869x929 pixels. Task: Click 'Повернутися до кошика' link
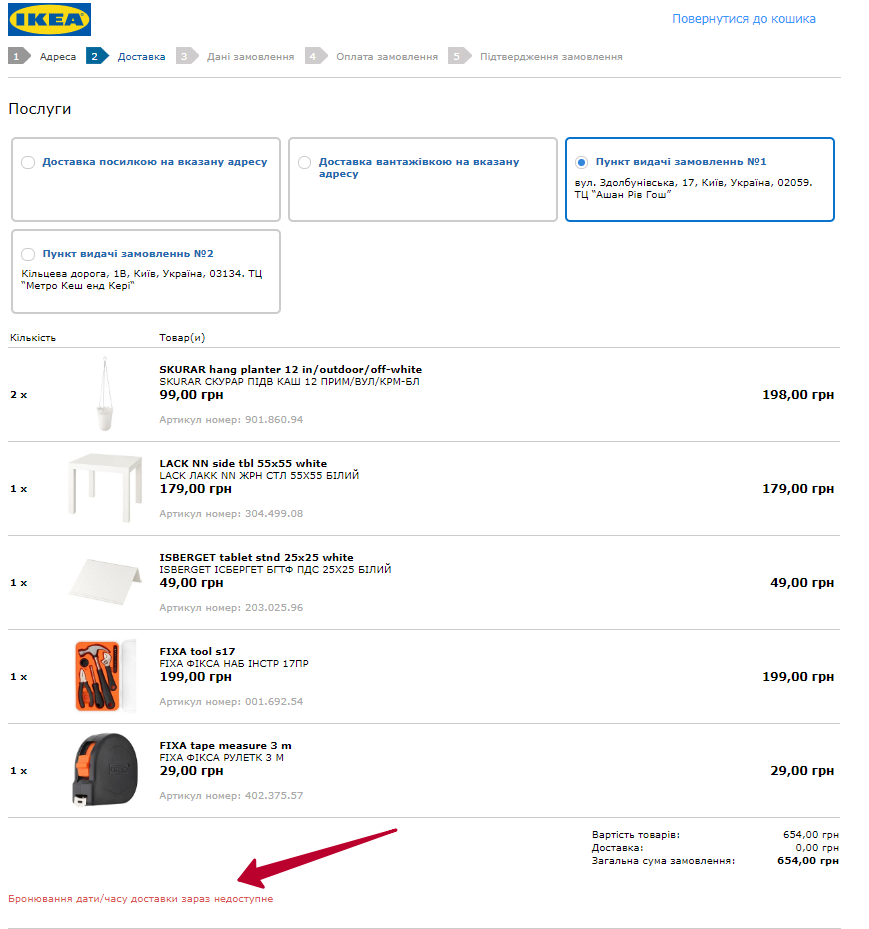click(x=743, y=19)
